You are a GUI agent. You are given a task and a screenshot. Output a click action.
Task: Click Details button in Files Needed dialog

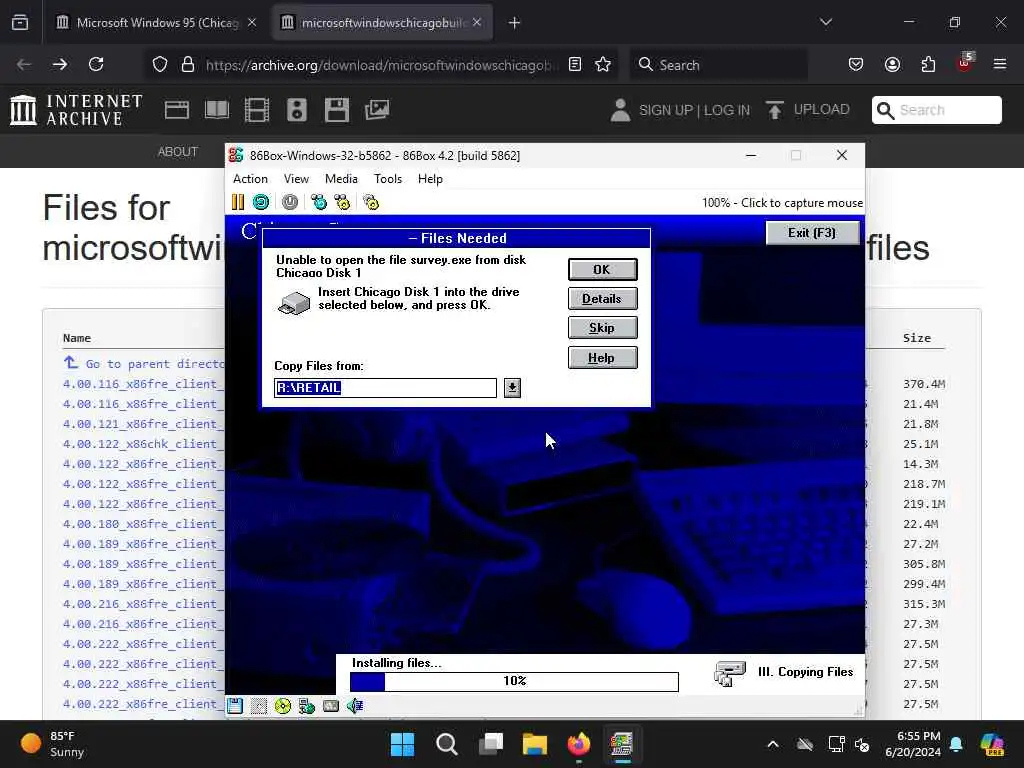point(602,299)
